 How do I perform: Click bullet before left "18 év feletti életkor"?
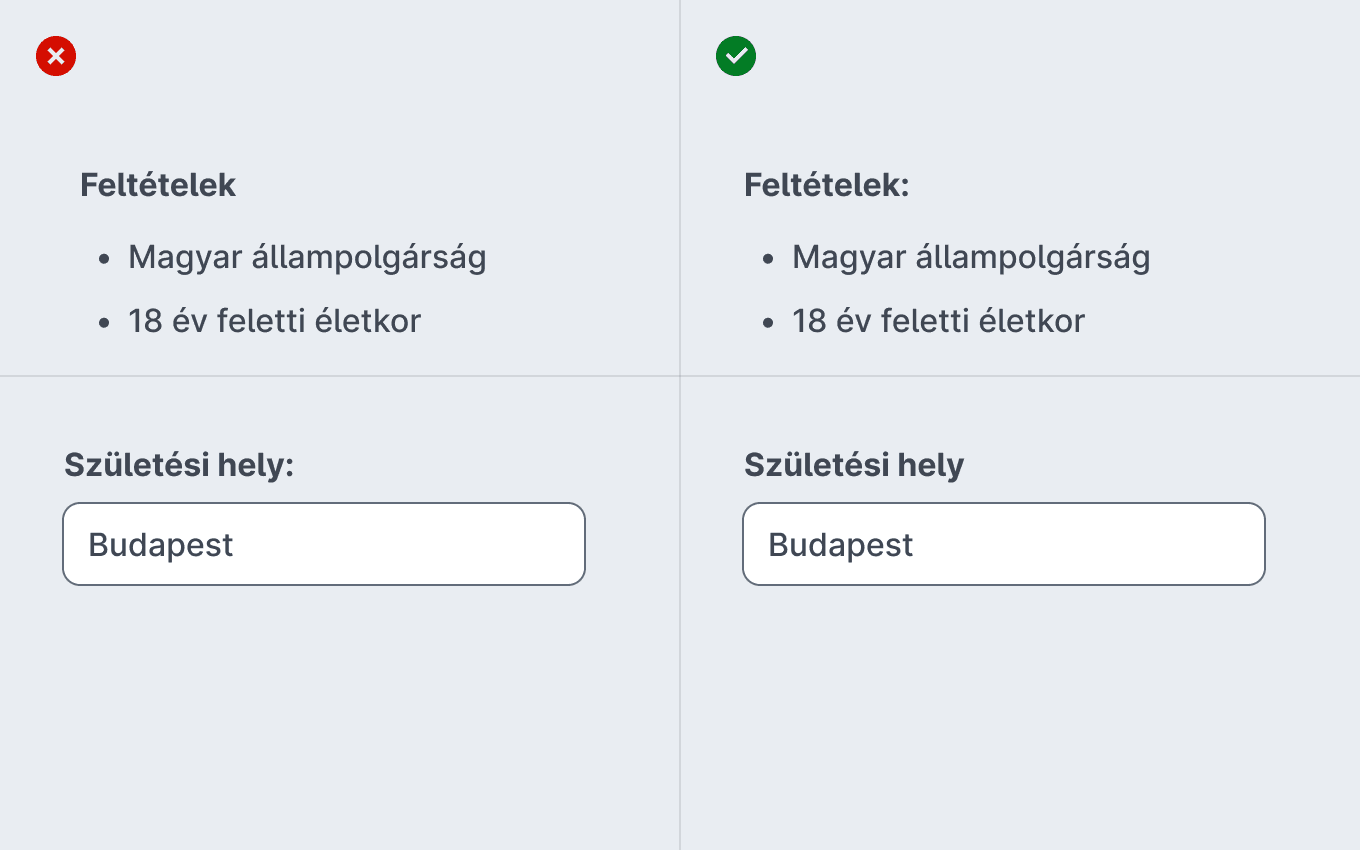104,323
